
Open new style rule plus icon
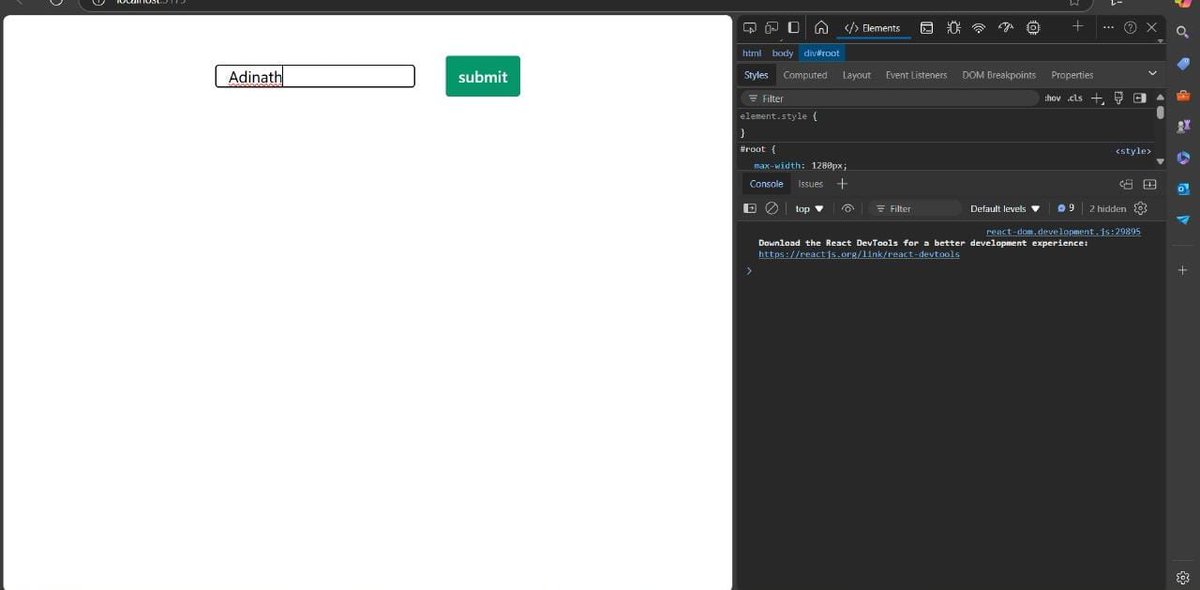point(1097,97)
